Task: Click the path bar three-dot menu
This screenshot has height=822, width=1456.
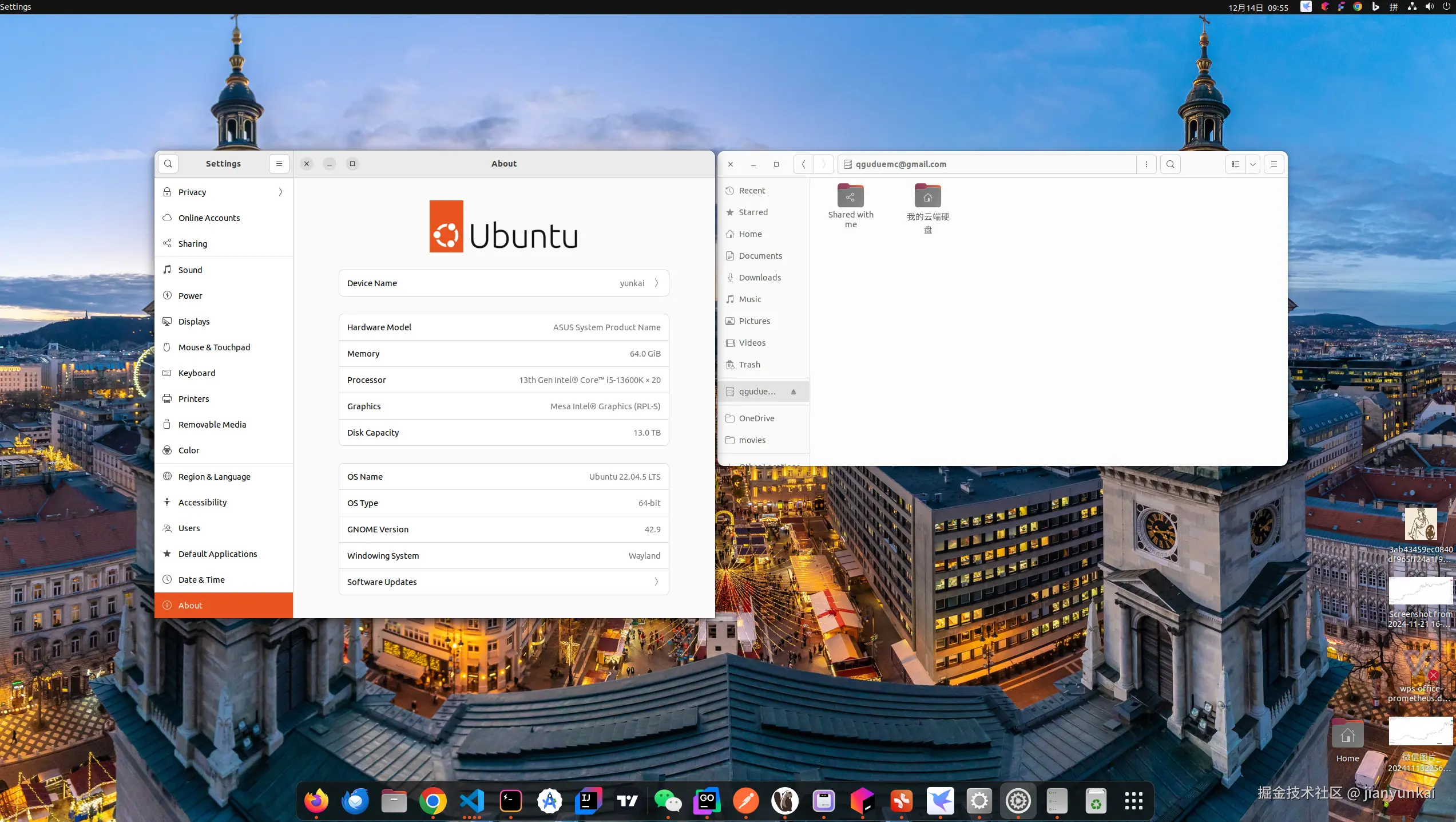Action: pyautogui.click(x=1146, y=164)
